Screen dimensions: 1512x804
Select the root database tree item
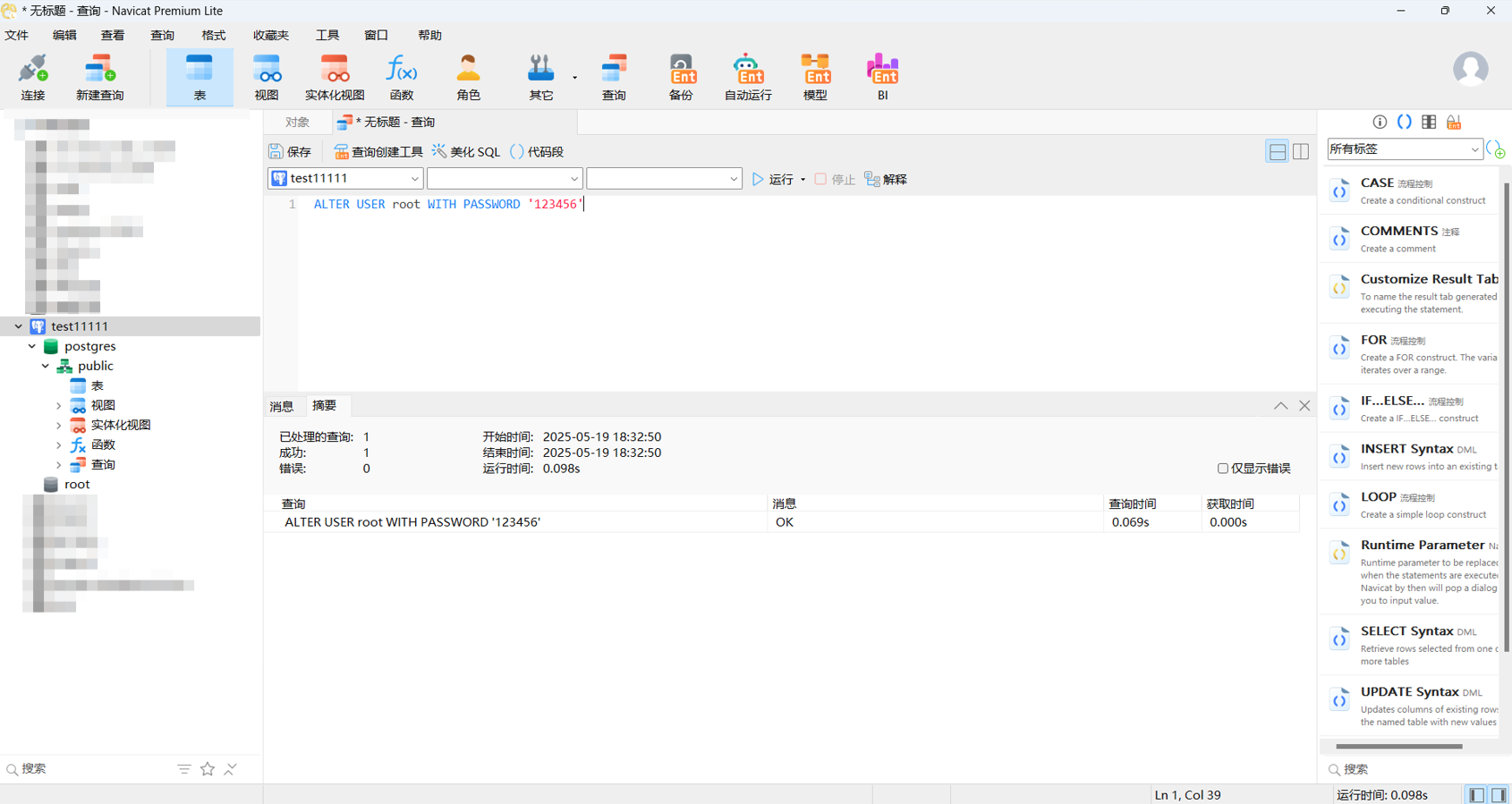[77, 484]
